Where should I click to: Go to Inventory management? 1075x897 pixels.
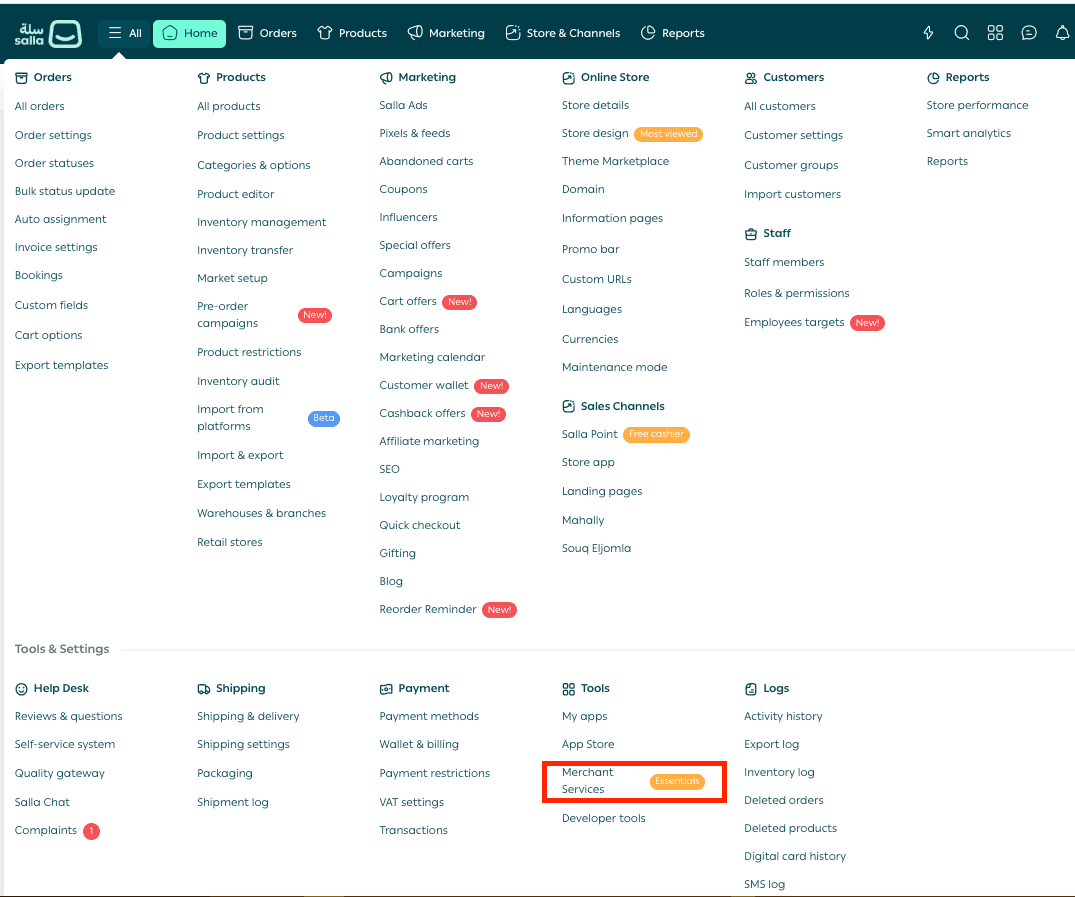(x=261, y=222)
